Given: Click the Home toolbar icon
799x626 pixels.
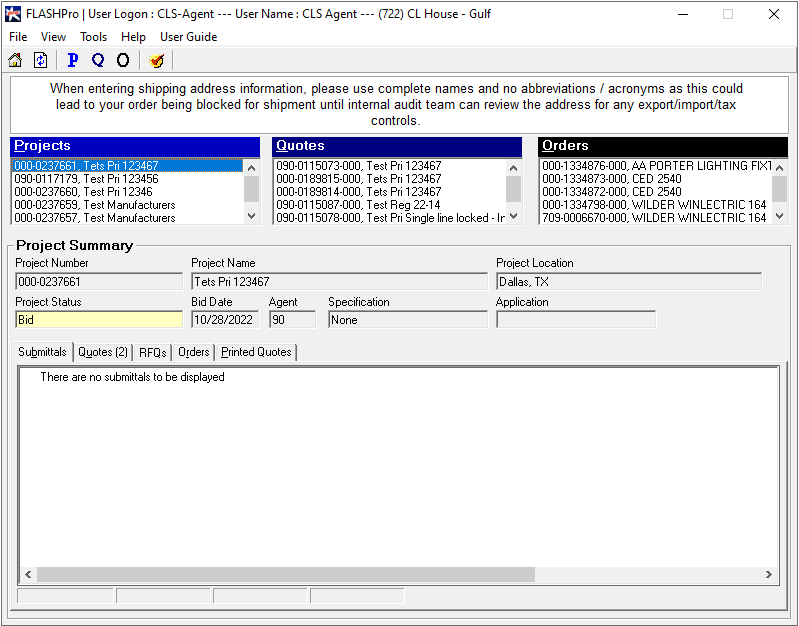Looking at the screenshot, I should [15, 60].
